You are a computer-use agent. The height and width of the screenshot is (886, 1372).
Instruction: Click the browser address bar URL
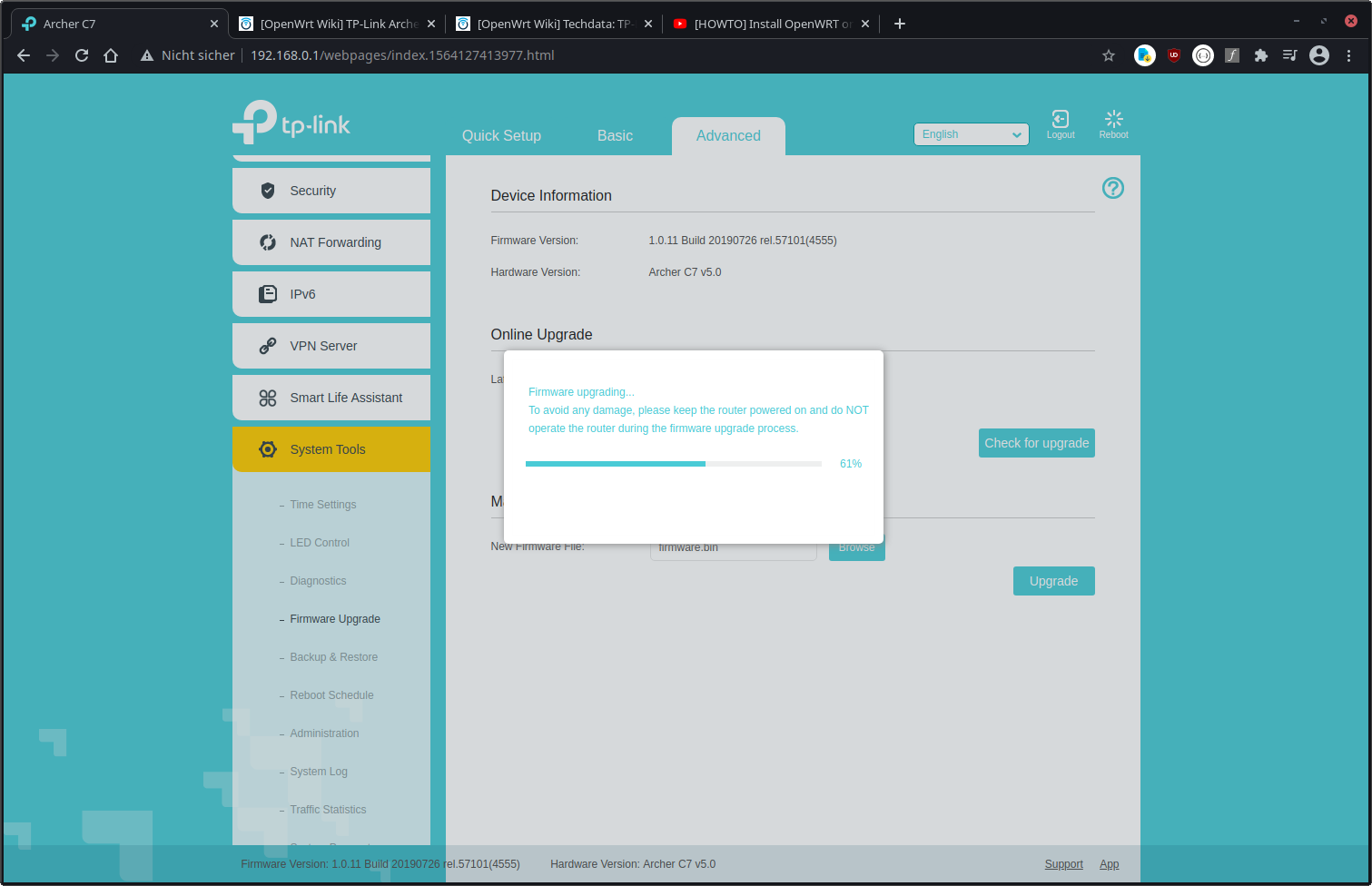click(x=402, y=55)
